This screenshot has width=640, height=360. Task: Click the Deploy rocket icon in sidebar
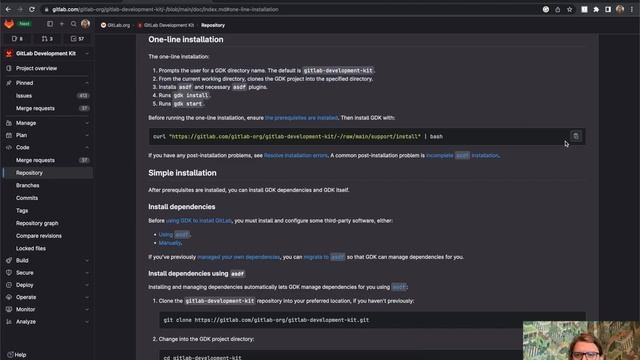(9, 285)
